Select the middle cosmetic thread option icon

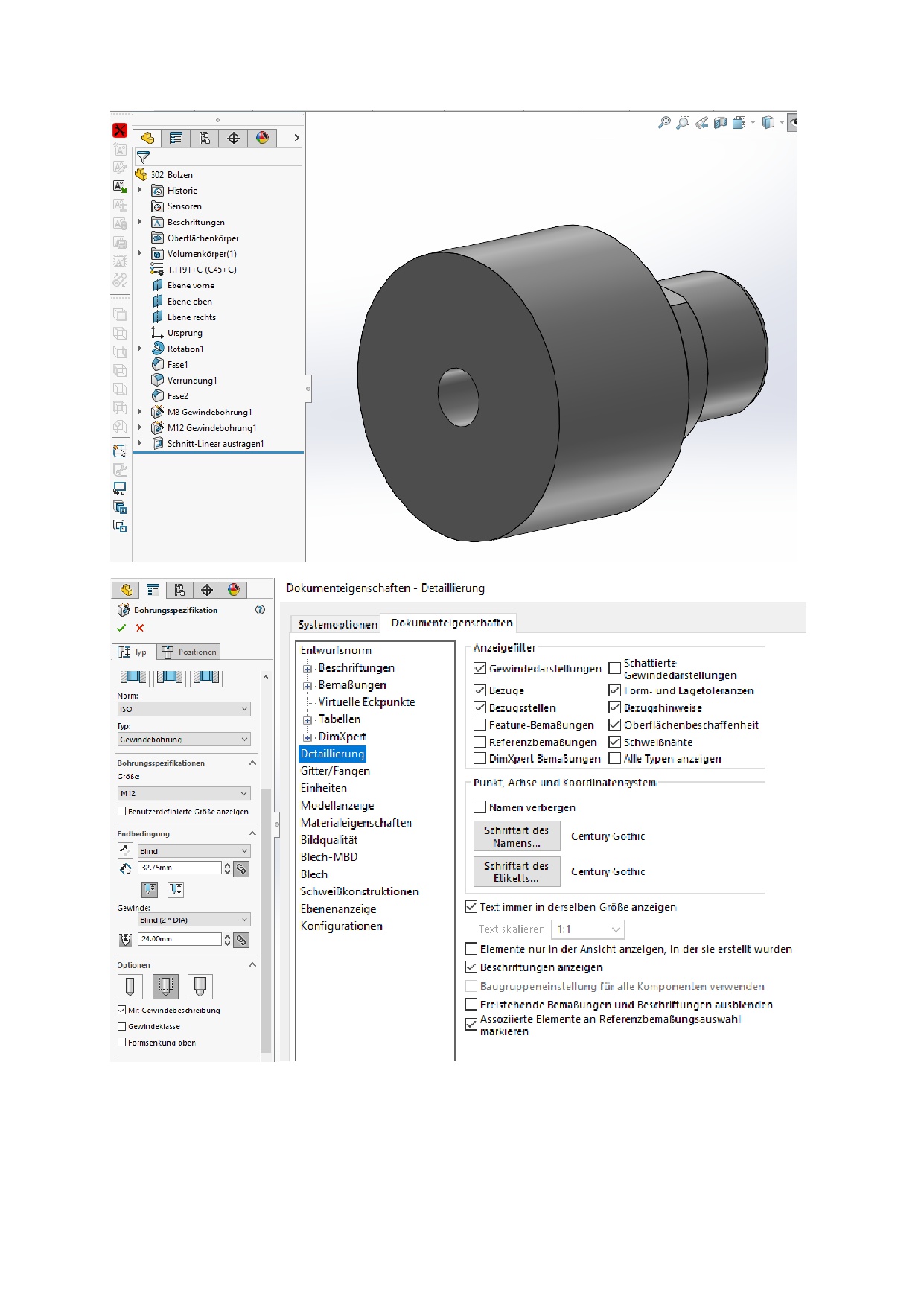[165, 987]
